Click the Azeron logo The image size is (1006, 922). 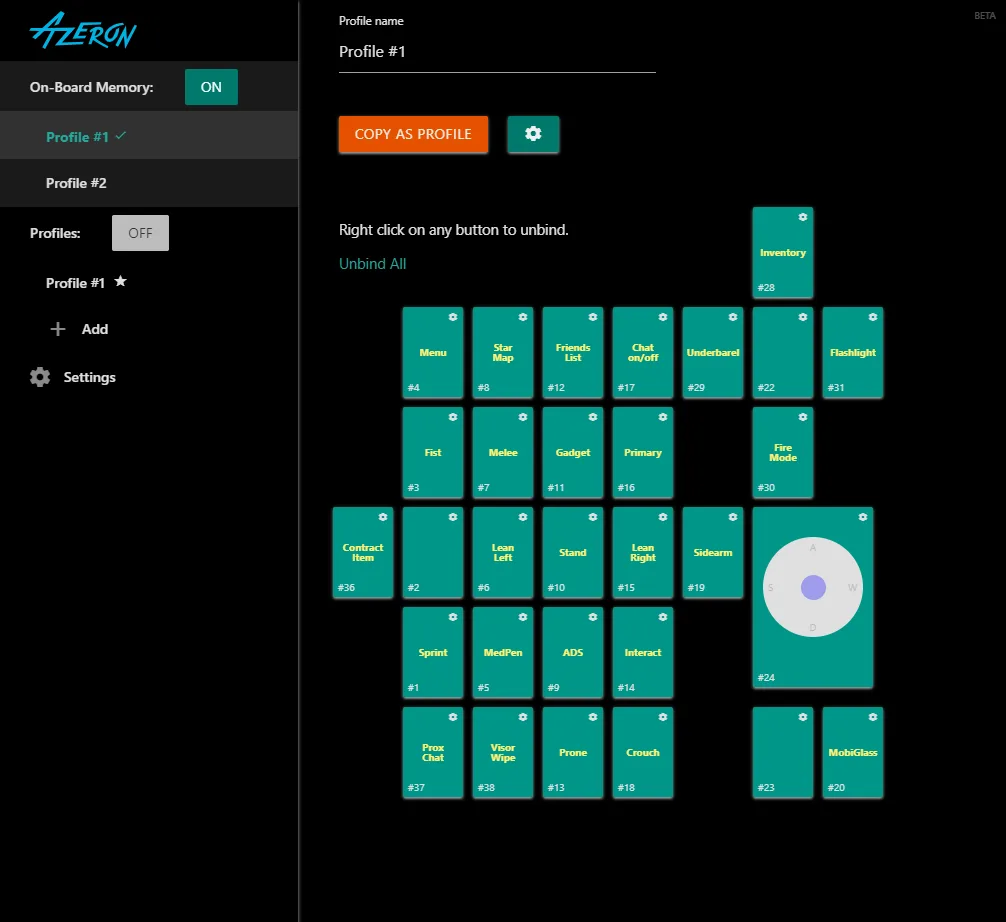[83, 30]
